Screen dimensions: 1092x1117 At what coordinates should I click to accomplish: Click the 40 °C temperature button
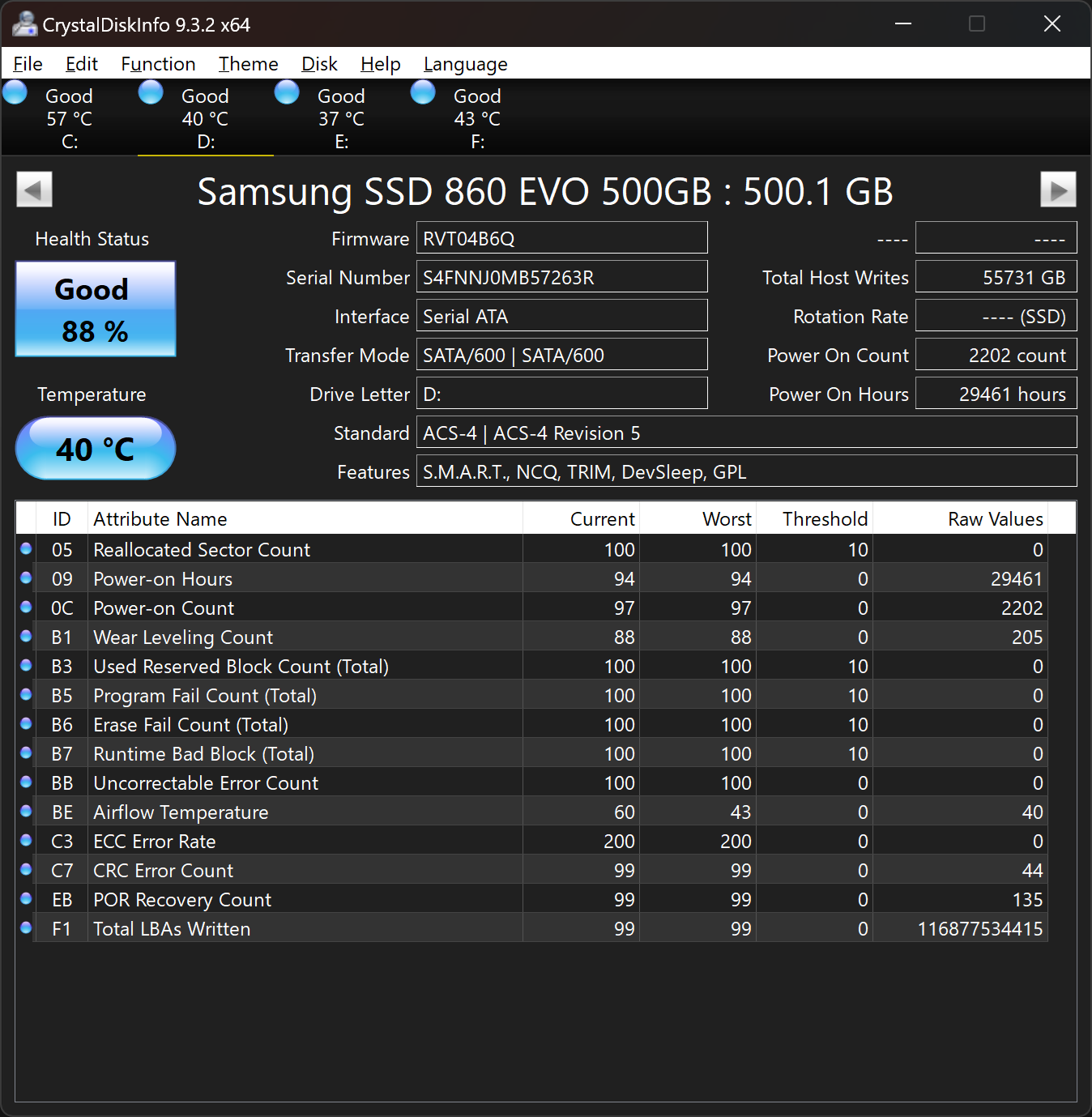coord(96,448)
